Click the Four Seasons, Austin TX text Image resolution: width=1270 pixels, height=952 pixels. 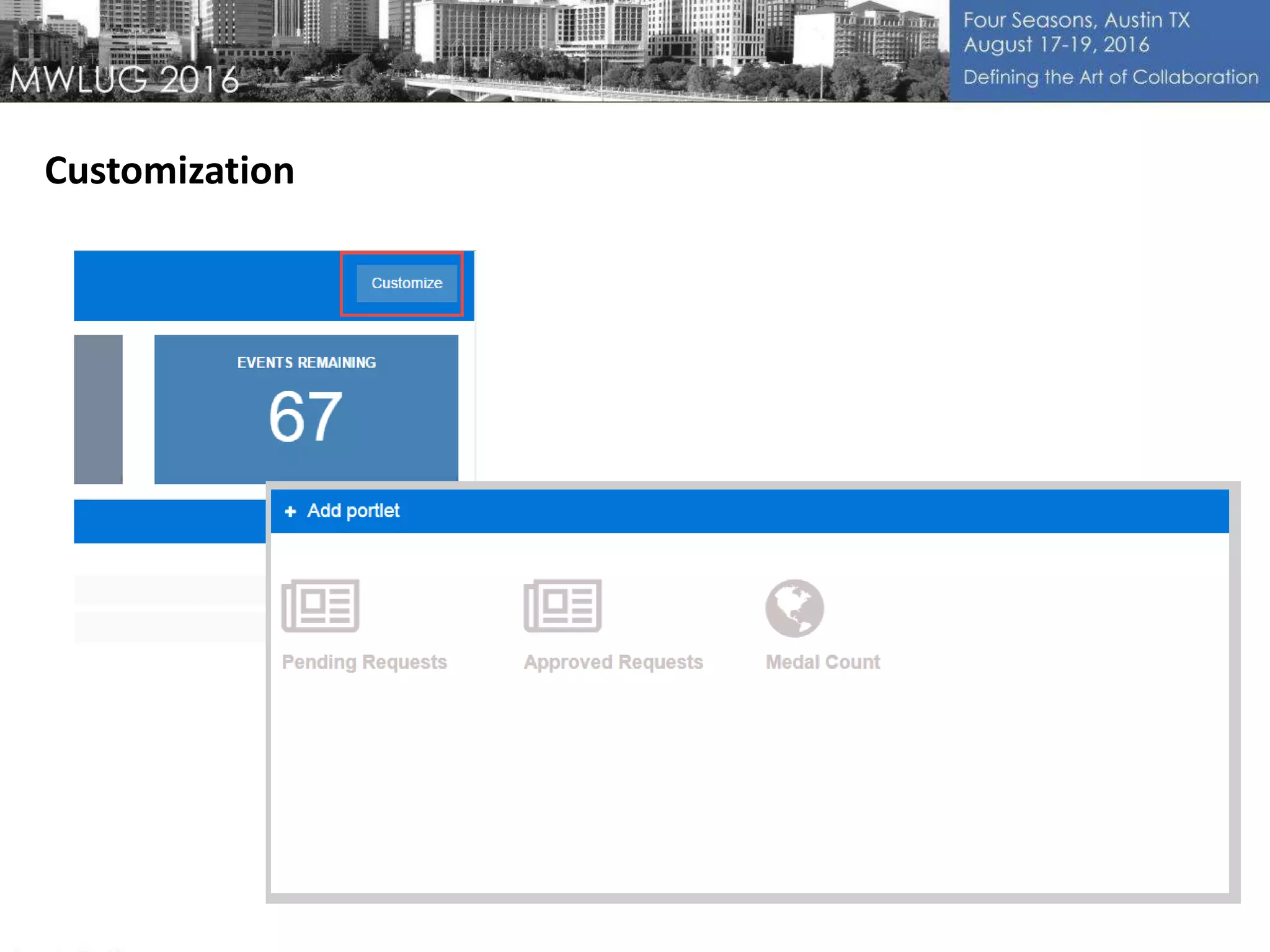[1076, 20]
